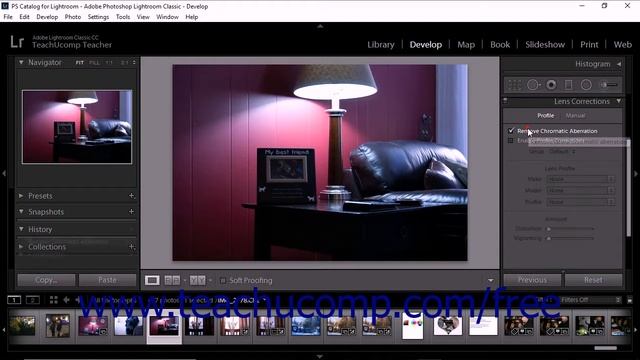Screen dimensions: 640x360
Task: Click the Reset button
Action: [593, 280]
